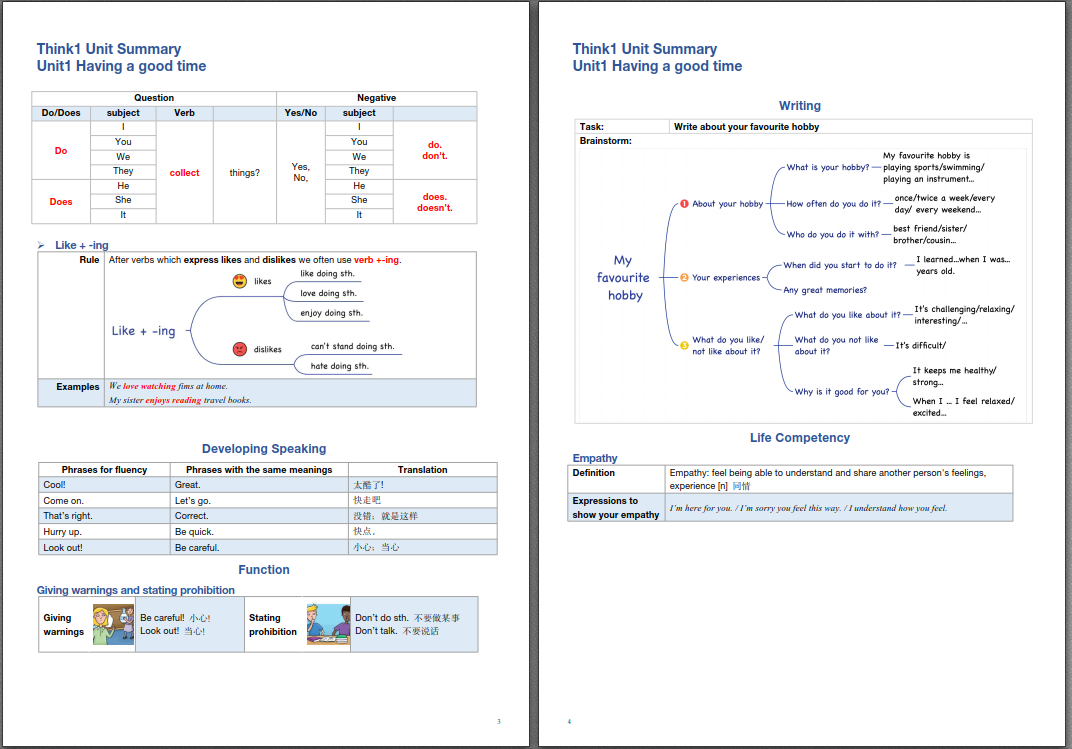1072x749 pixels.
Task: Click the orange number 2 circle by "Your experiences"
Action: click(x=684, y=278)
